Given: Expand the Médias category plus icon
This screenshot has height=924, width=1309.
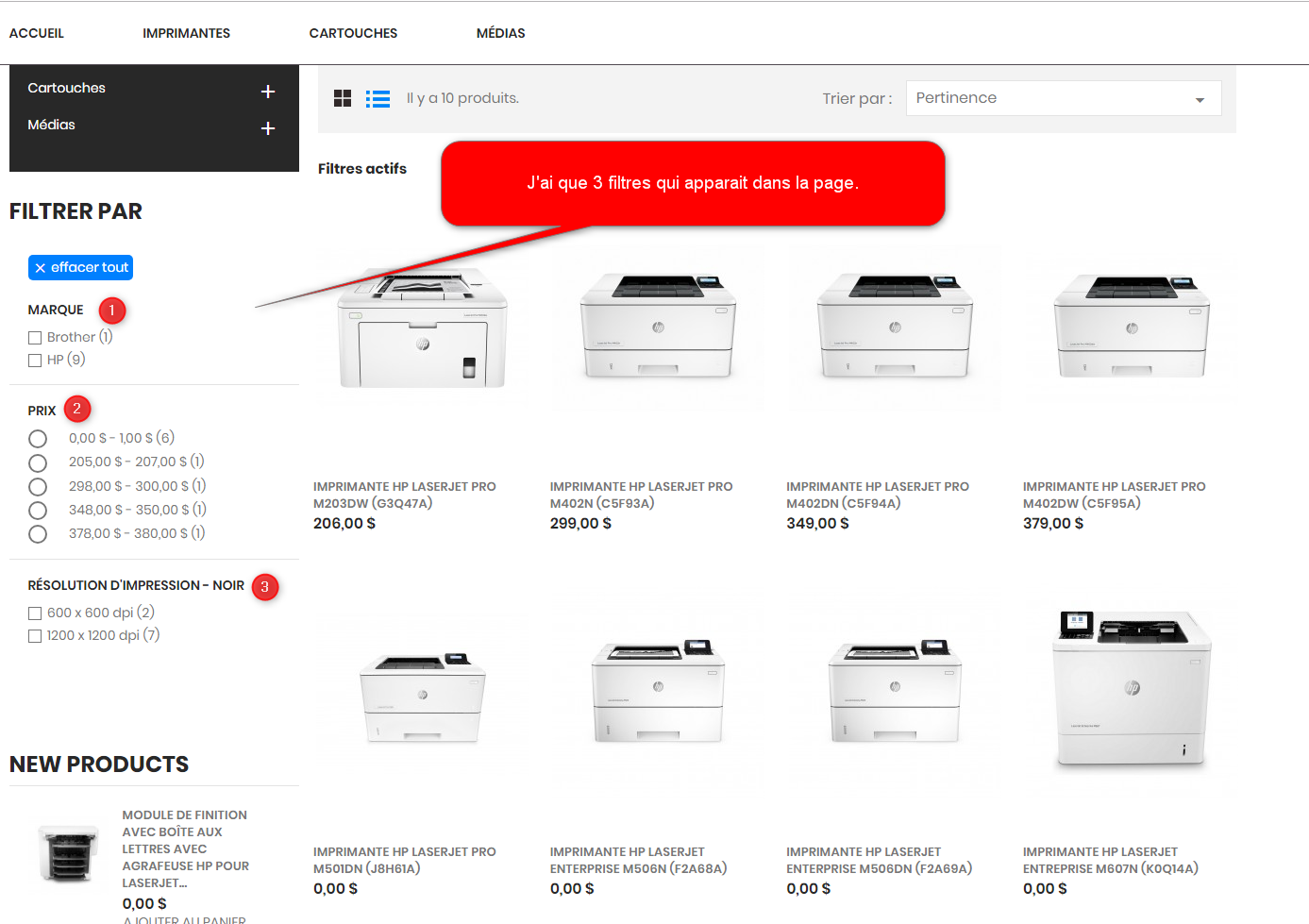Looking at the screenshot, I should pyautogui.click(x=268, y=128).
